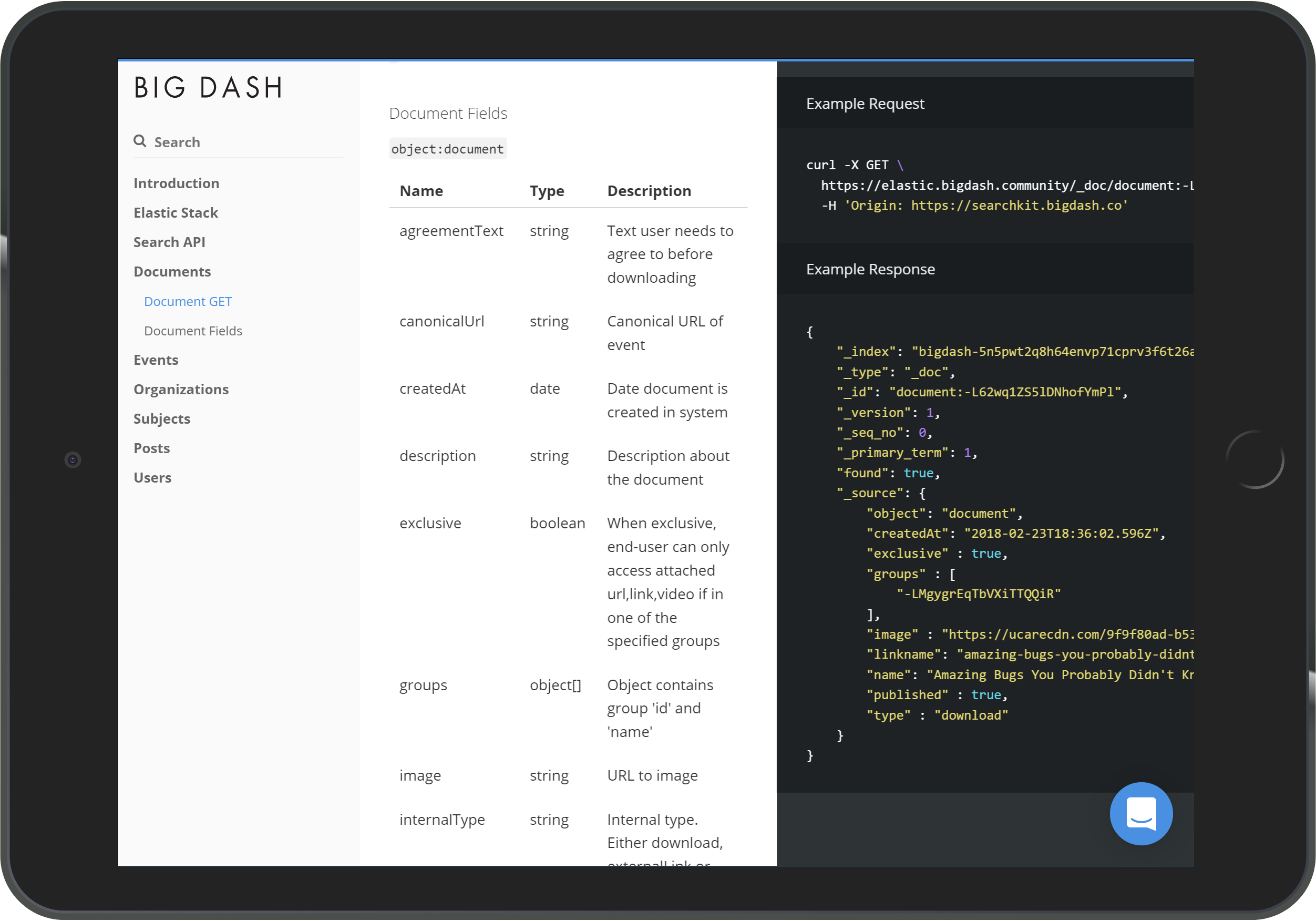Click the "_index" JSON line
This screenshot has width=1316, height=921.
tap(1015, 352)
